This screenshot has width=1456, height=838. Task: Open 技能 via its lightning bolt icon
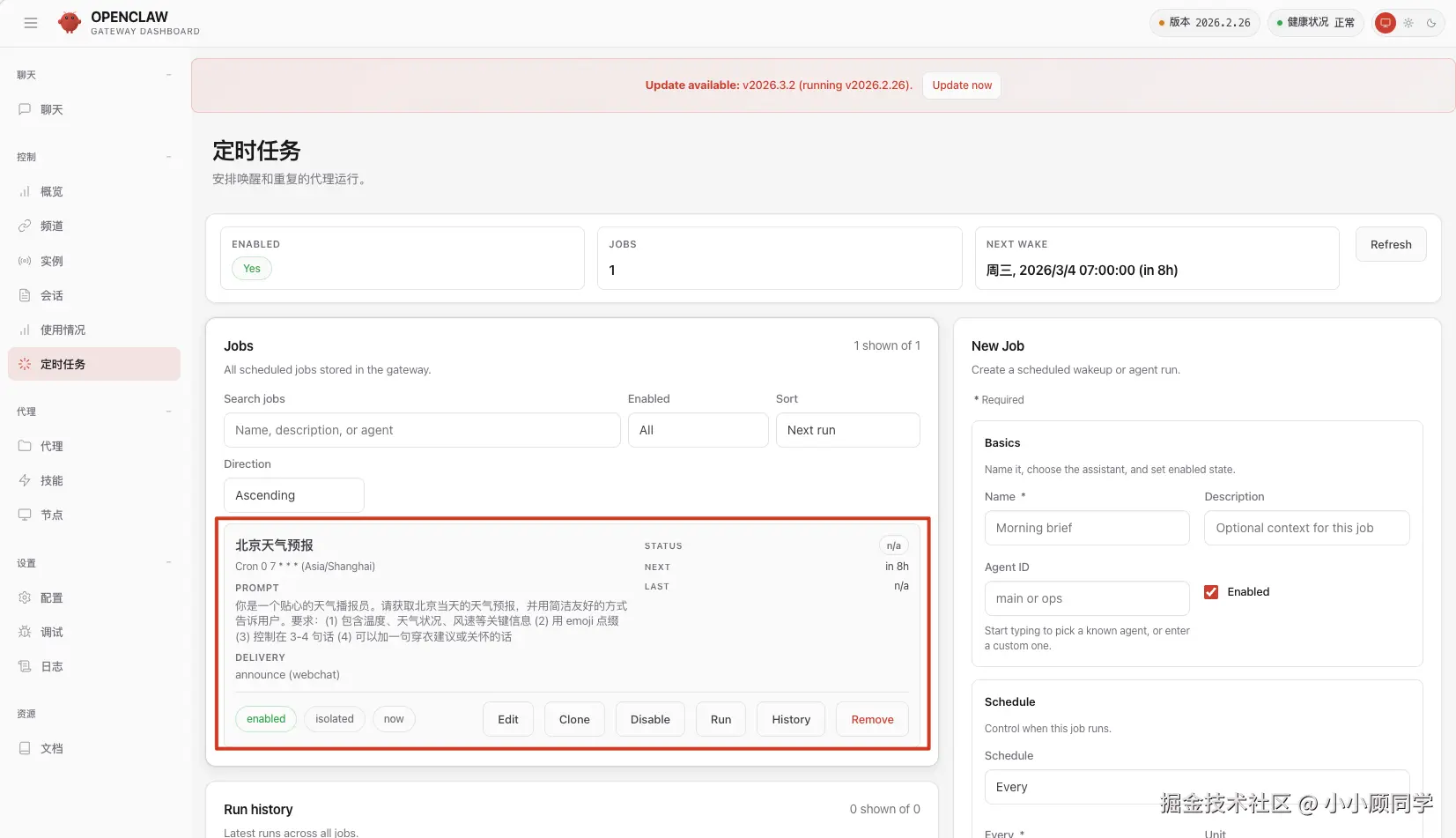pos(25,480)
